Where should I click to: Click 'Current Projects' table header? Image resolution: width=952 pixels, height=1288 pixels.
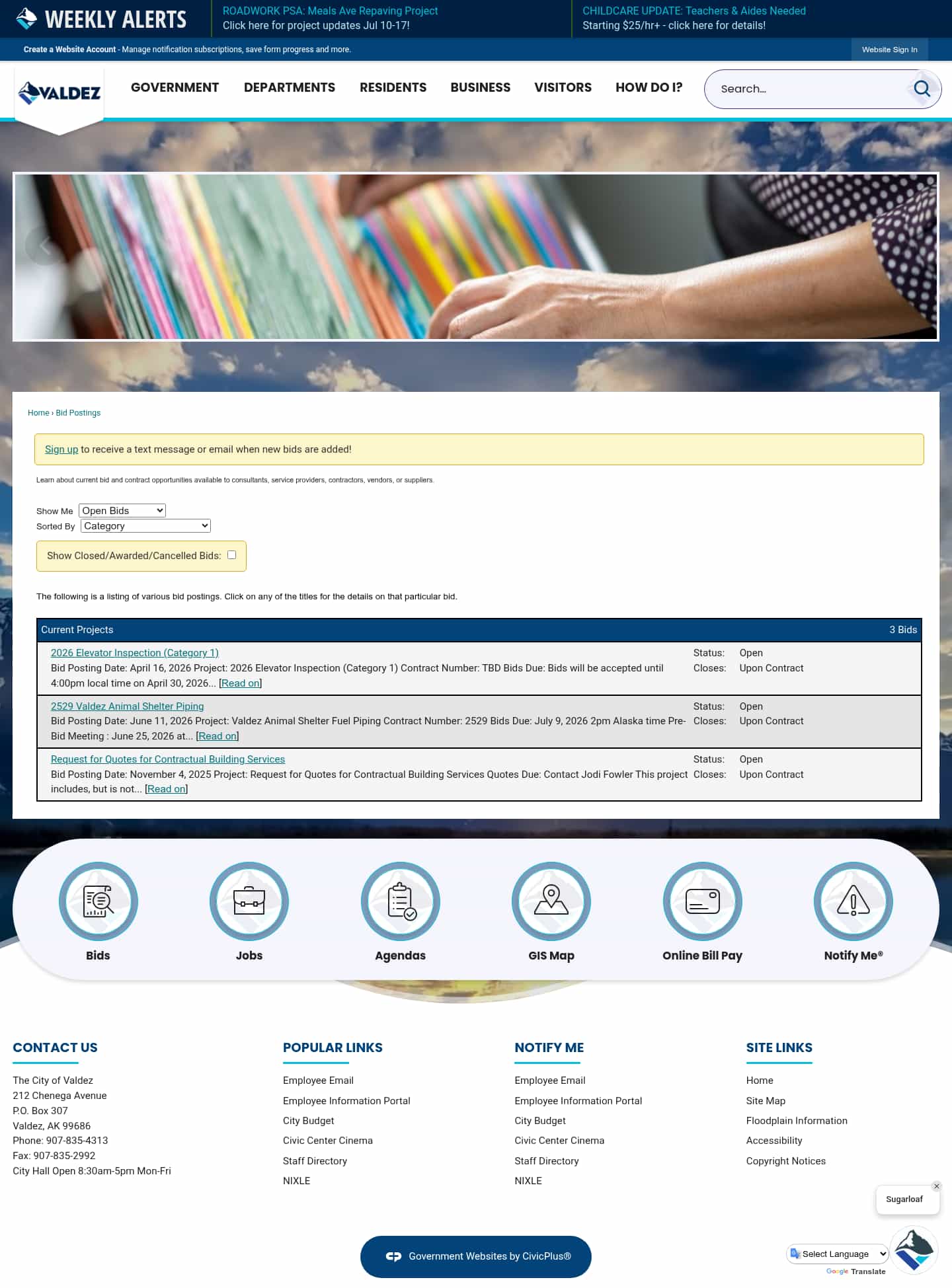77,630
